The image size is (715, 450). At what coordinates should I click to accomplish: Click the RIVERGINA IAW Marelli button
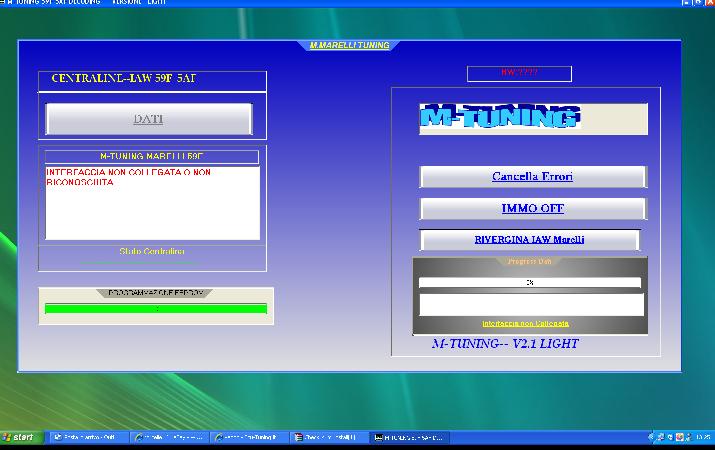pos(529,240)
